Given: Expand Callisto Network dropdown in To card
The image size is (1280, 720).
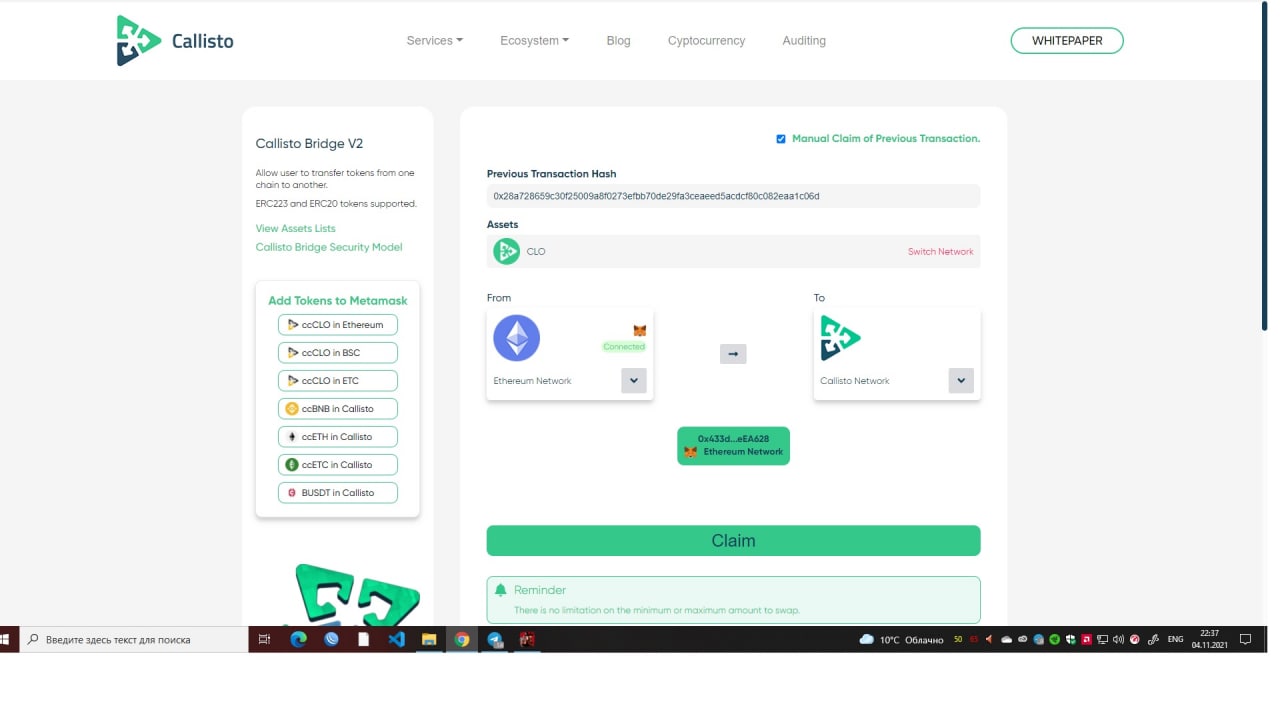Looking at the screenshot, I should coord(961,381).
